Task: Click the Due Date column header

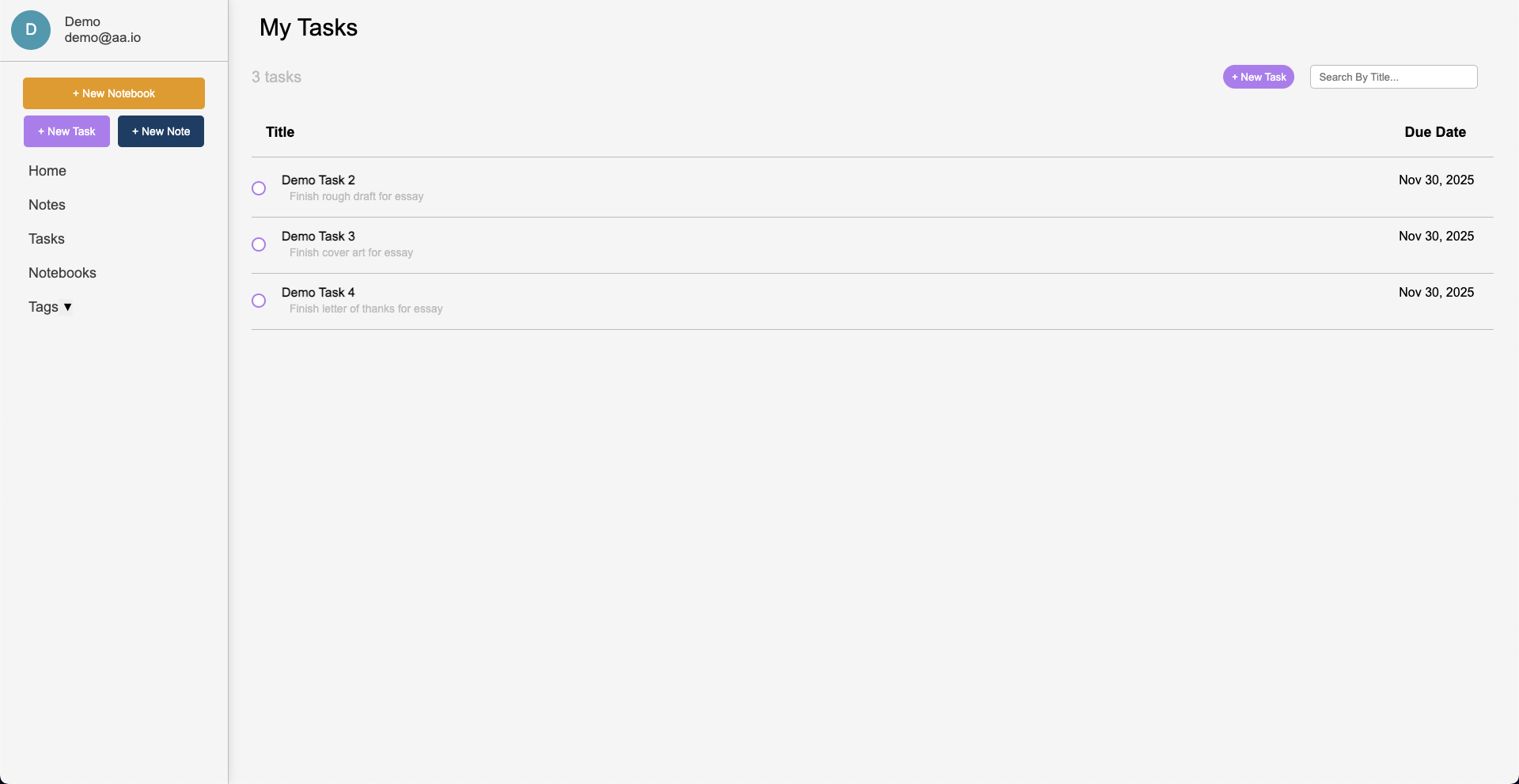Action: (1435, 132)
